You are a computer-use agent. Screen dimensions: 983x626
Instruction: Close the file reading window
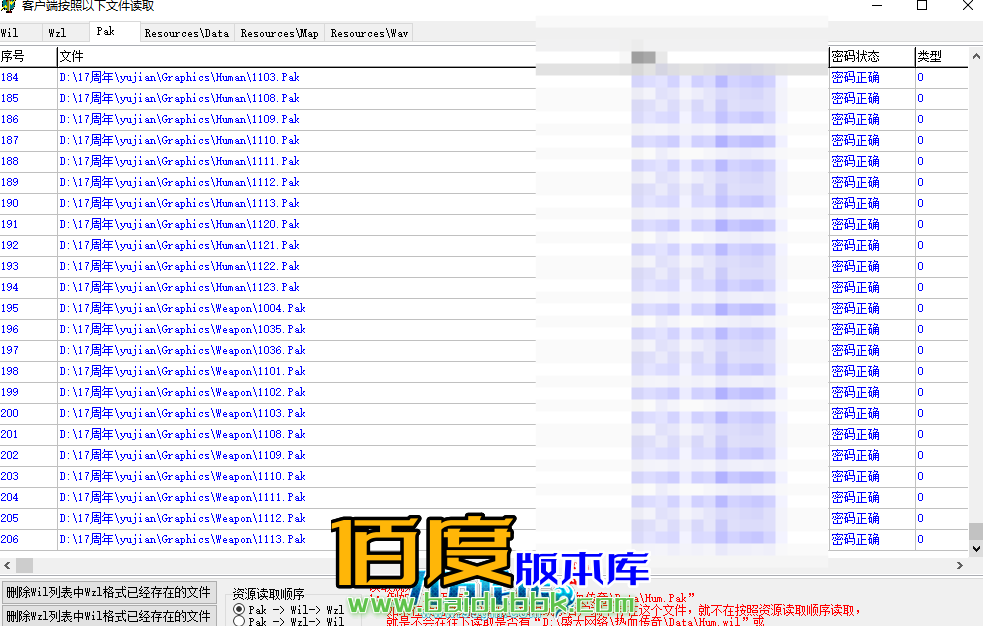966,6
